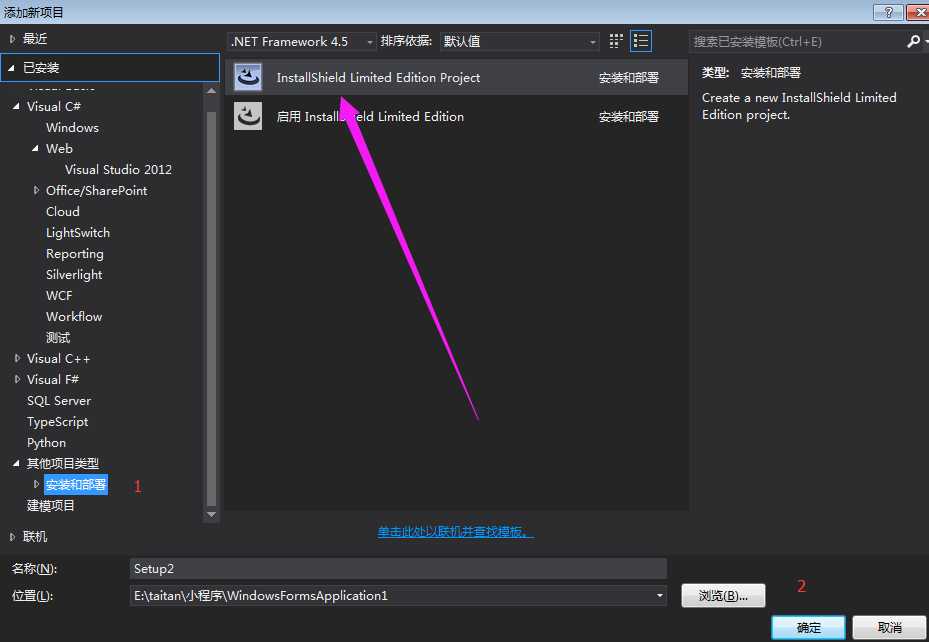Select the 安装和部署 tree item
Screen dimensions: 929x642
tap(76, 484)
